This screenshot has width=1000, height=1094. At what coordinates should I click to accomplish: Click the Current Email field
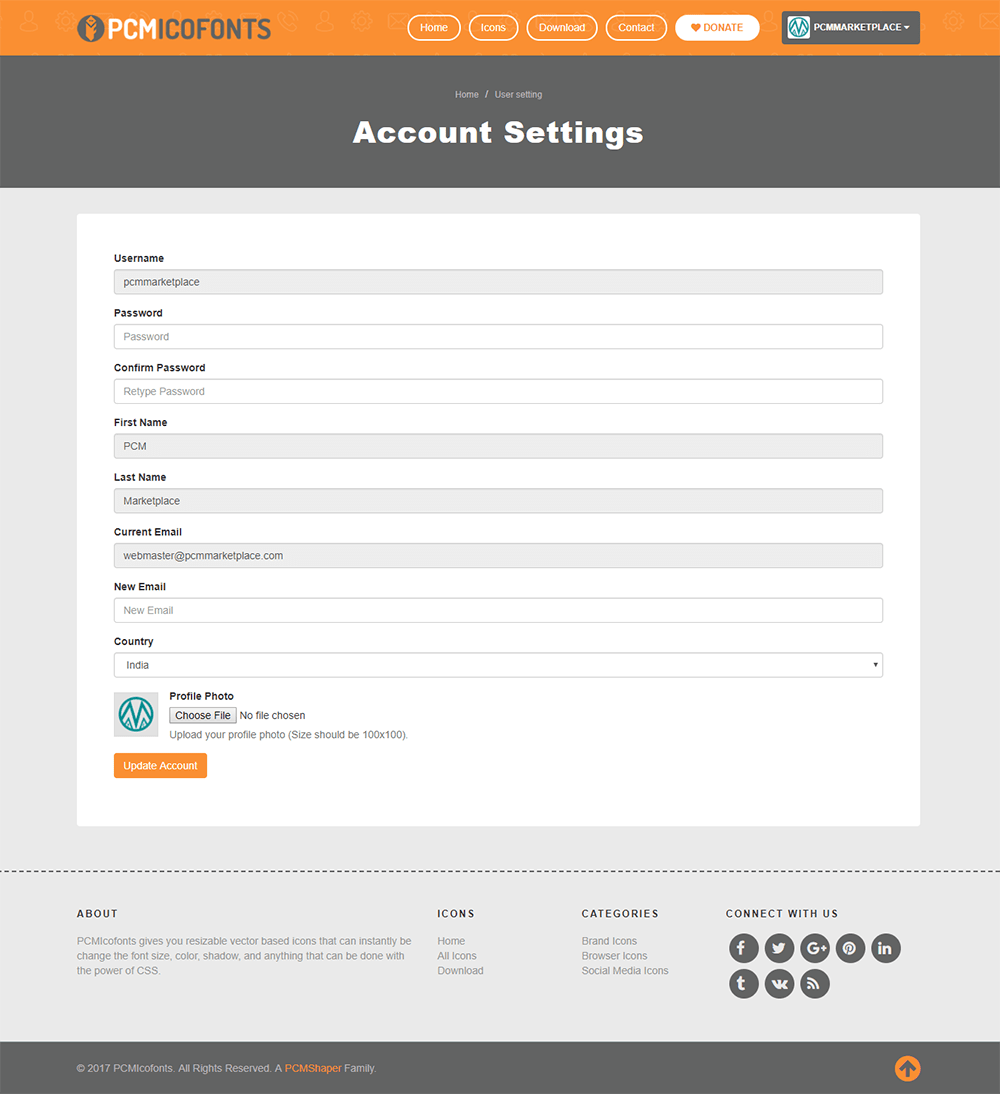[498, 555]
